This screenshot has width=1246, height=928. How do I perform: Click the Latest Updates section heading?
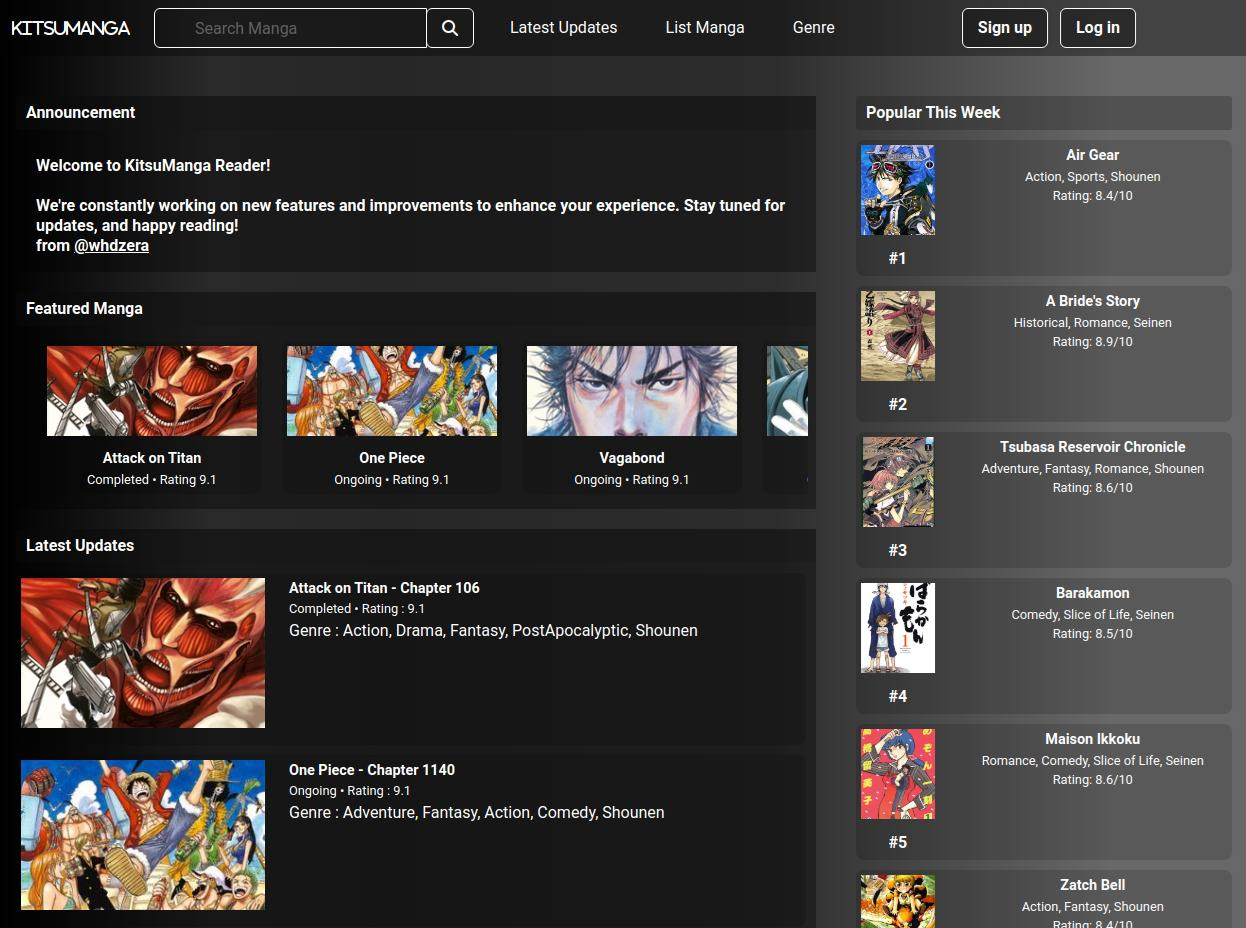click(80, 545)
